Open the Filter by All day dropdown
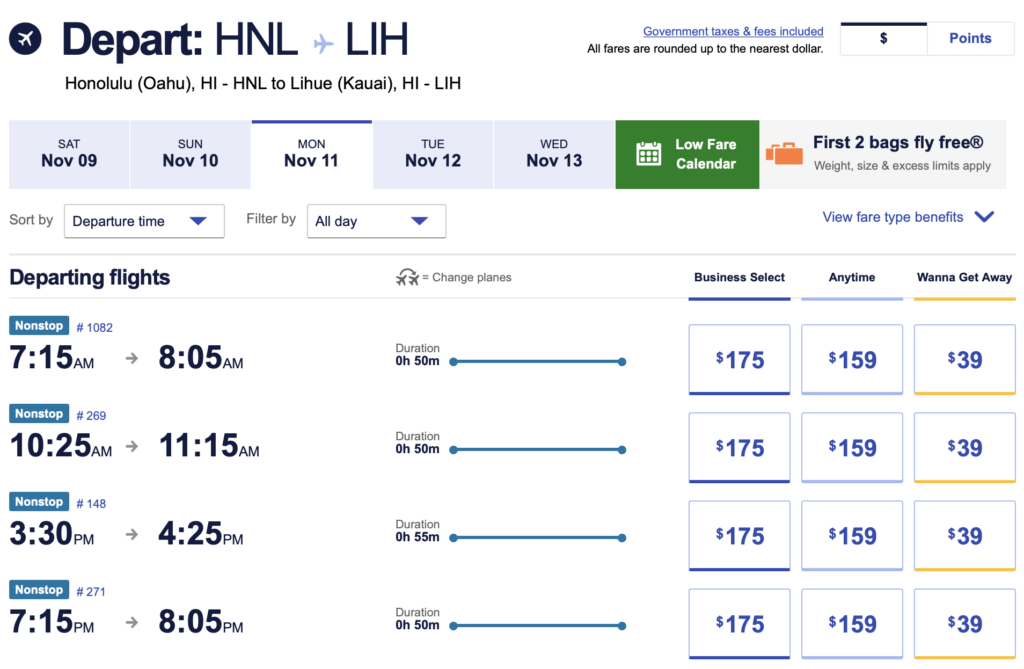Image resolution: width=1024 pixels, height=669 pixels. coord(376,221)
